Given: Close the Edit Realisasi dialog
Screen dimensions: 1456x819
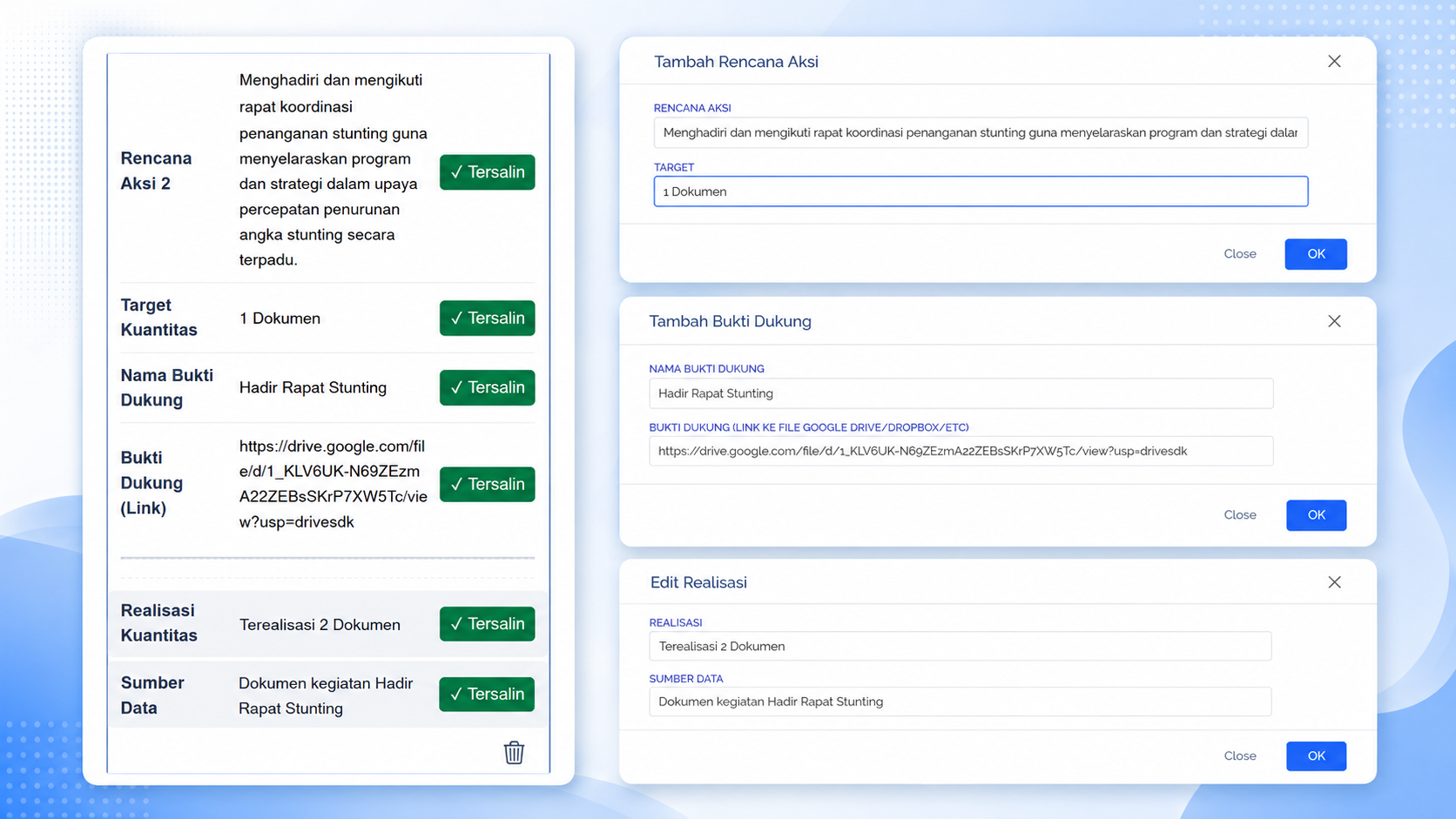Looking at the screenshot, I should pyautogui.click(x=1334, y=582).
